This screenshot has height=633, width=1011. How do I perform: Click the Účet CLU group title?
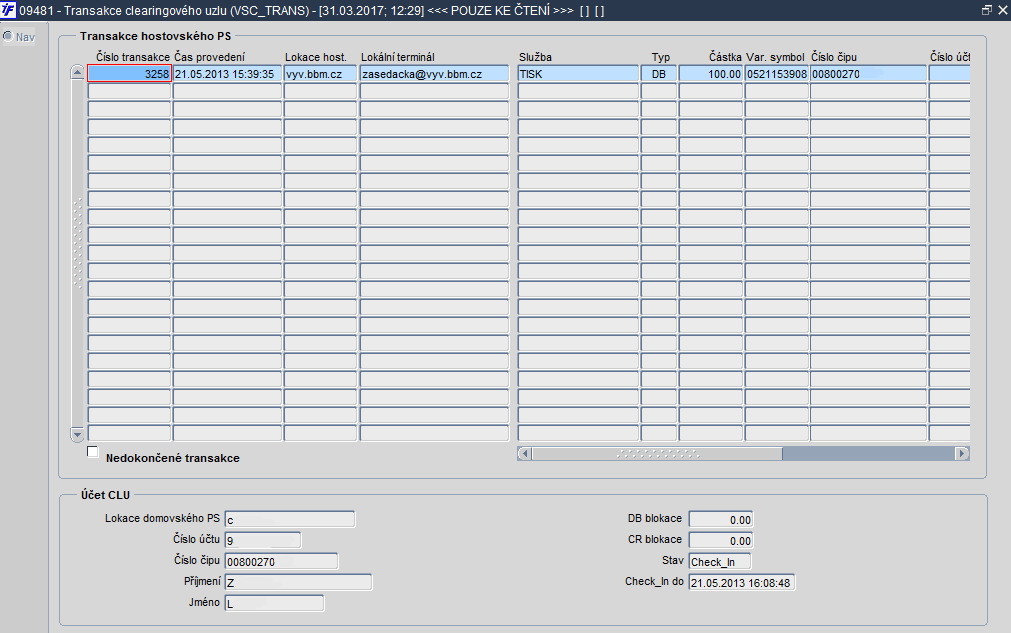[x=106, y=495]
